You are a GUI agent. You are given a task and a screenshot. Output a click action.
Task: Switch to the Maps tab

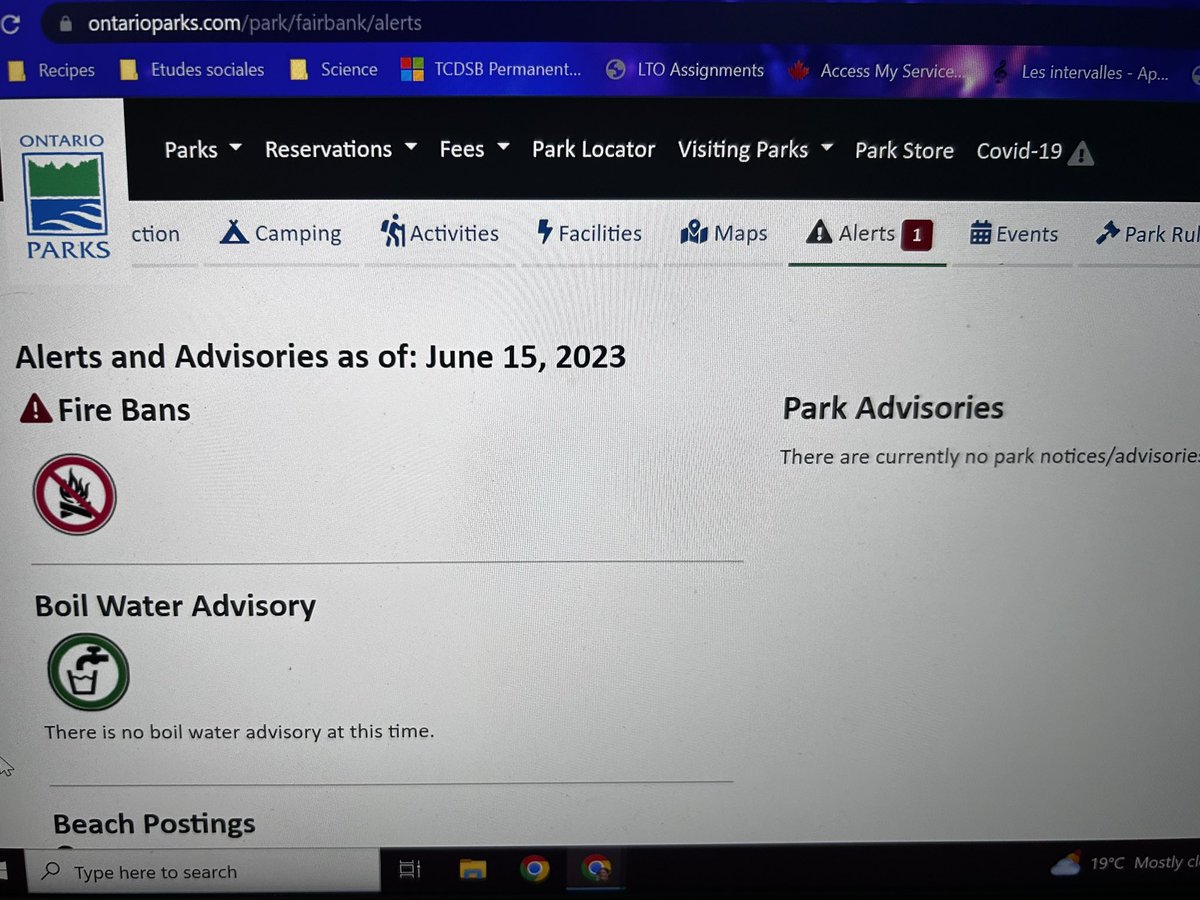724,233
